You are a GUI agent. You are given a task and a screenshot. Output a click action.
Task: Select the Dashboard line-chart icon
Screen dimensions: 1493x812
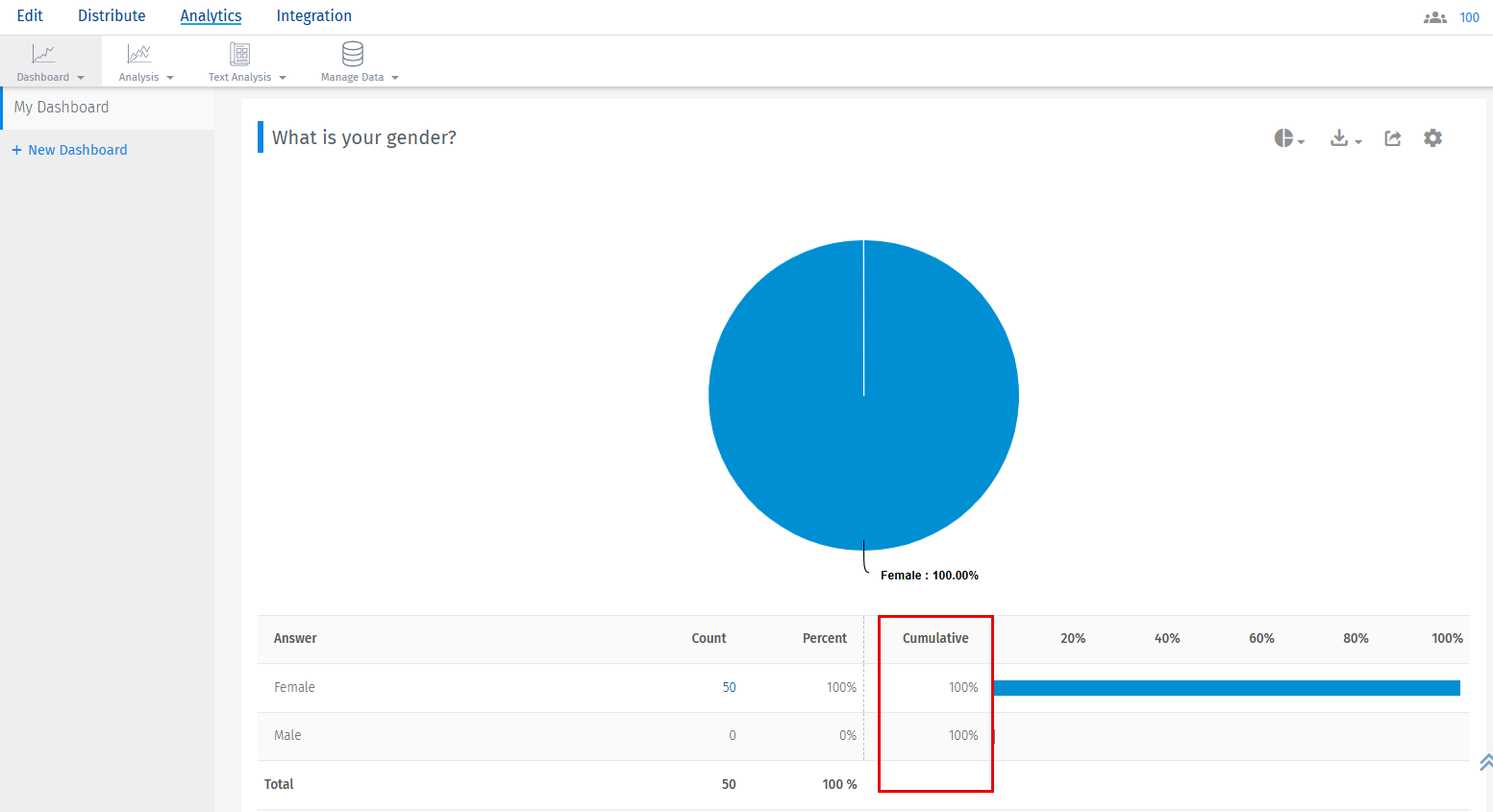pyautogui.click(x=43, y=54)
